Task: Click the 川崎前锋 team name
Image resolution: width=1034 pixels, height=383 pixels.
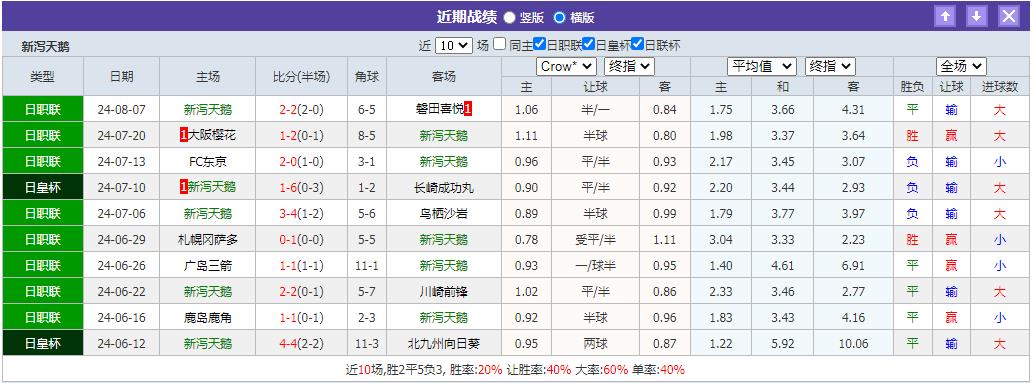Action: (444, 291)
